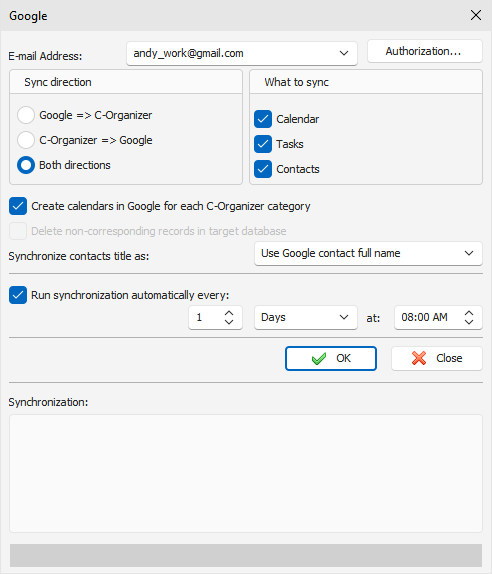Screen dimensions: 492x574
Task: Increase the interval number spinner
Action: pyautogui.click(x=229, y=313)
